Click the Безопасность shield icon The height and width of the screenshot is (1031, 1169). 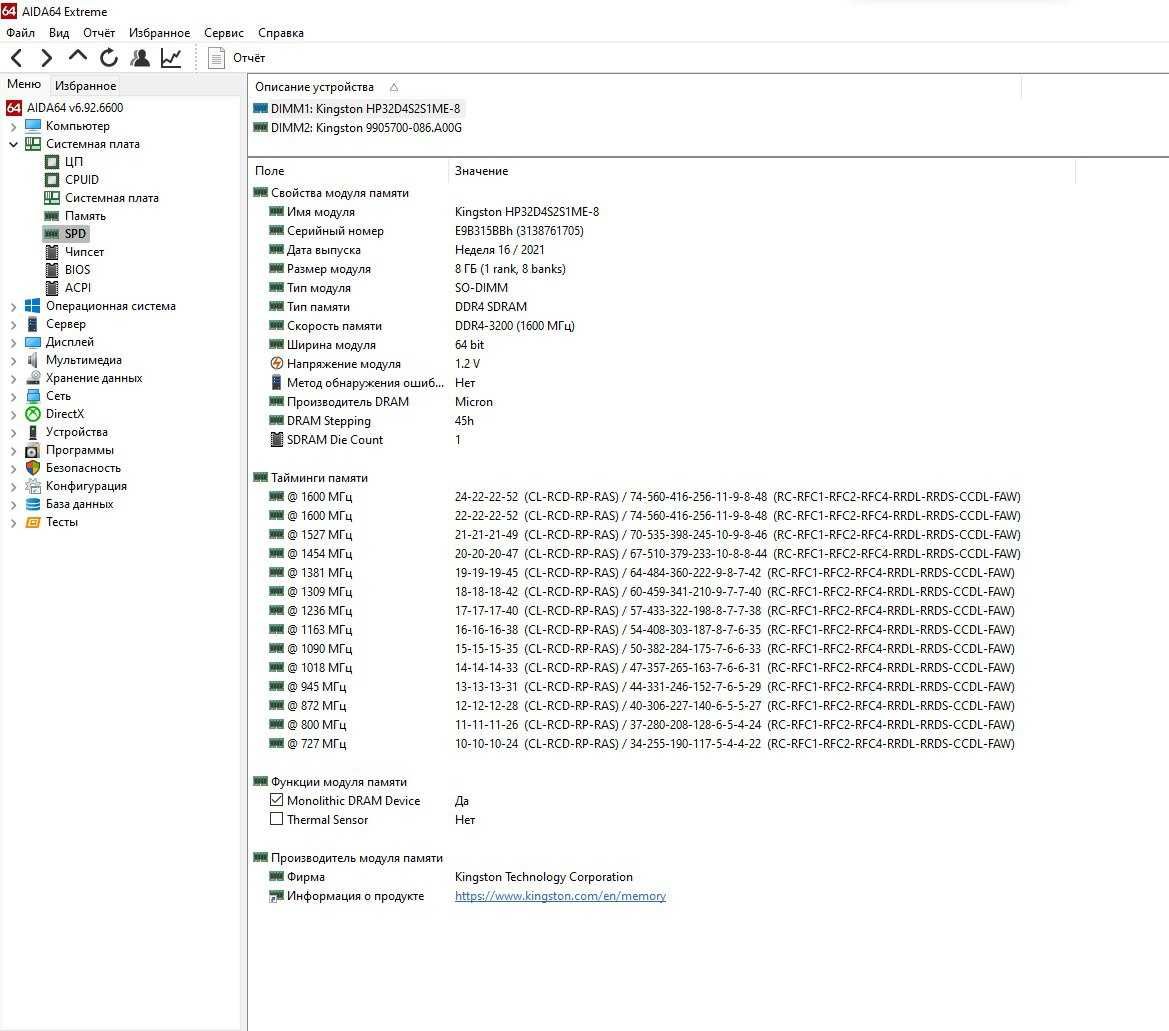(33, 468)
